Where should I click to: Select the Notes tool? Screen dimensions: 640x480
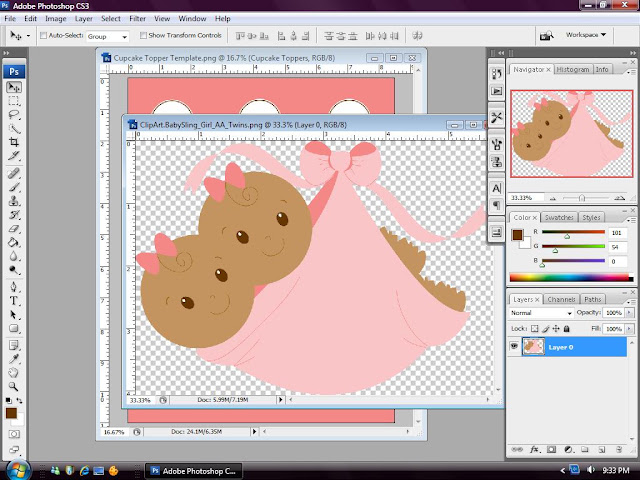14,345
